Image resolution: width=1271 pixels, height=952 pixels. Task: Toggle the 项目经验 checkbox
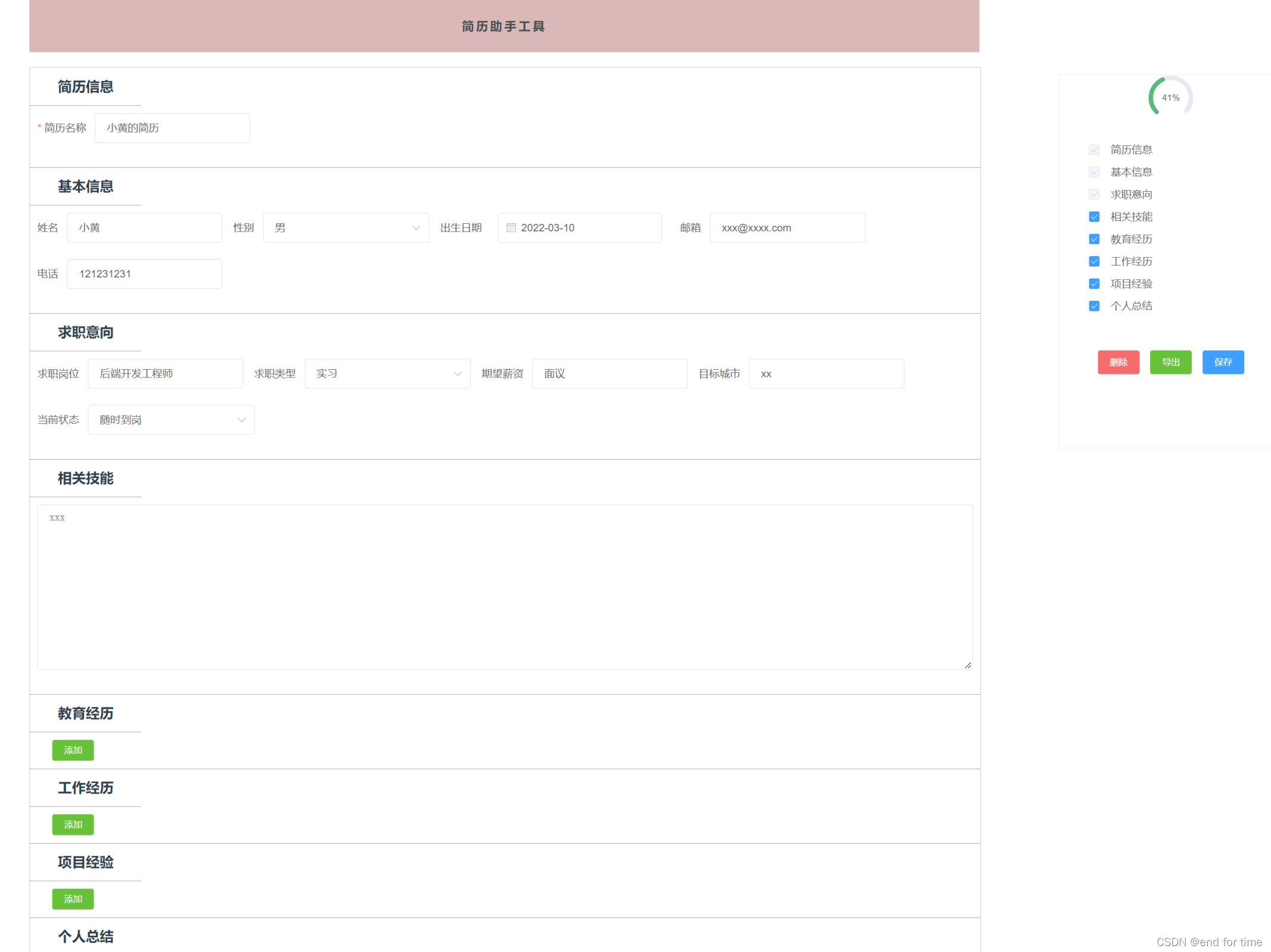[1094, 284]
